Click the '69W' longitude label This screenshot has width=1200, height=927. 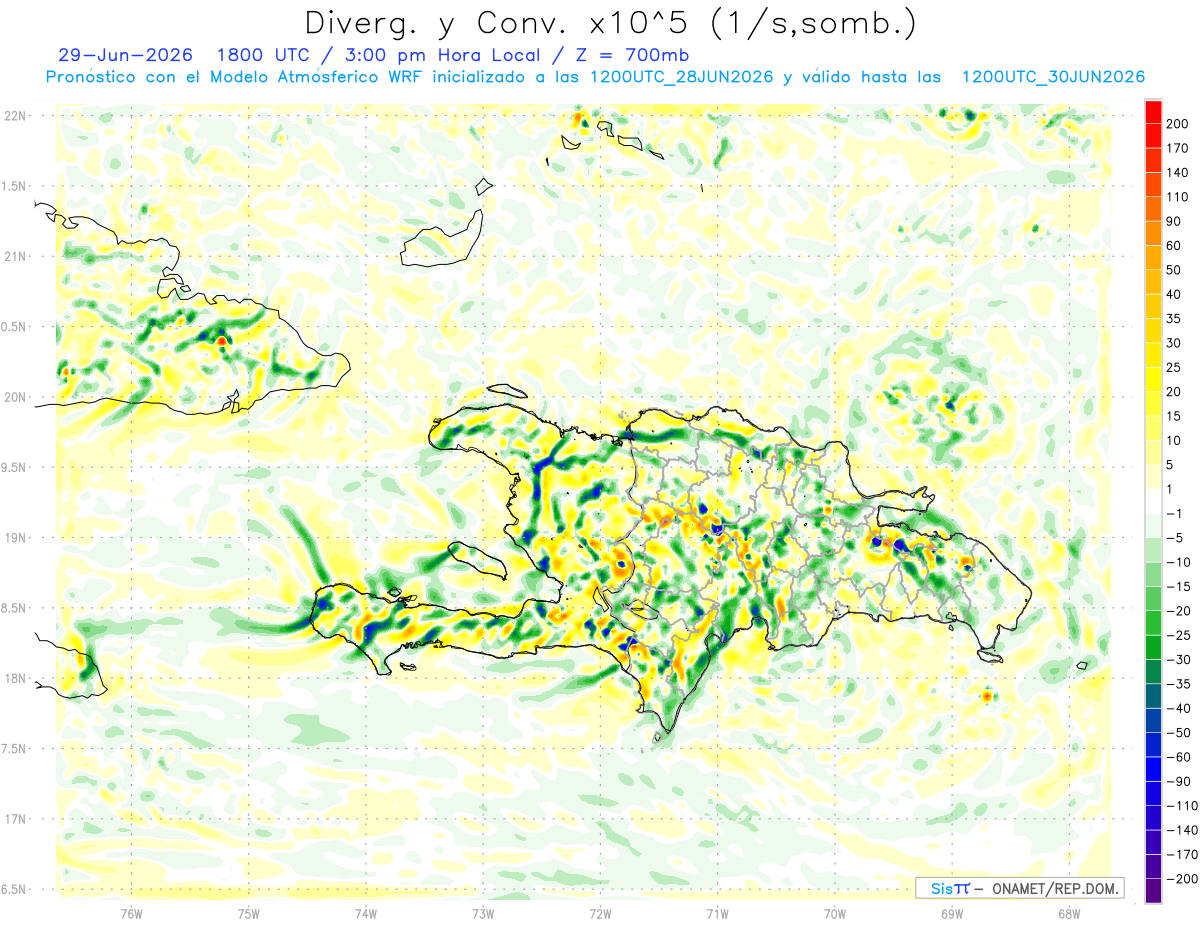[951, 914]
